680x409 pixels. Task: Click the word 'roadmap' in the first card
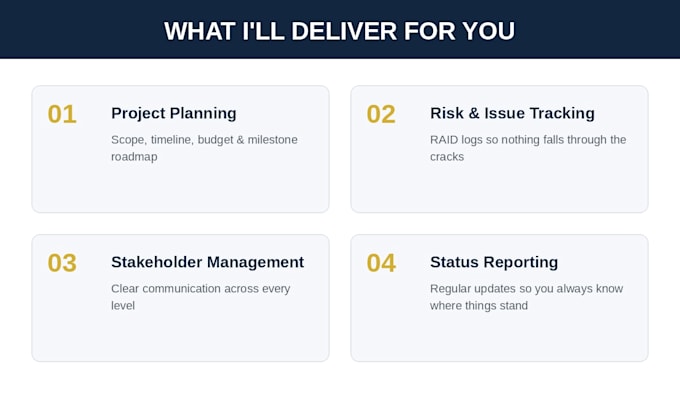[134, 157]
